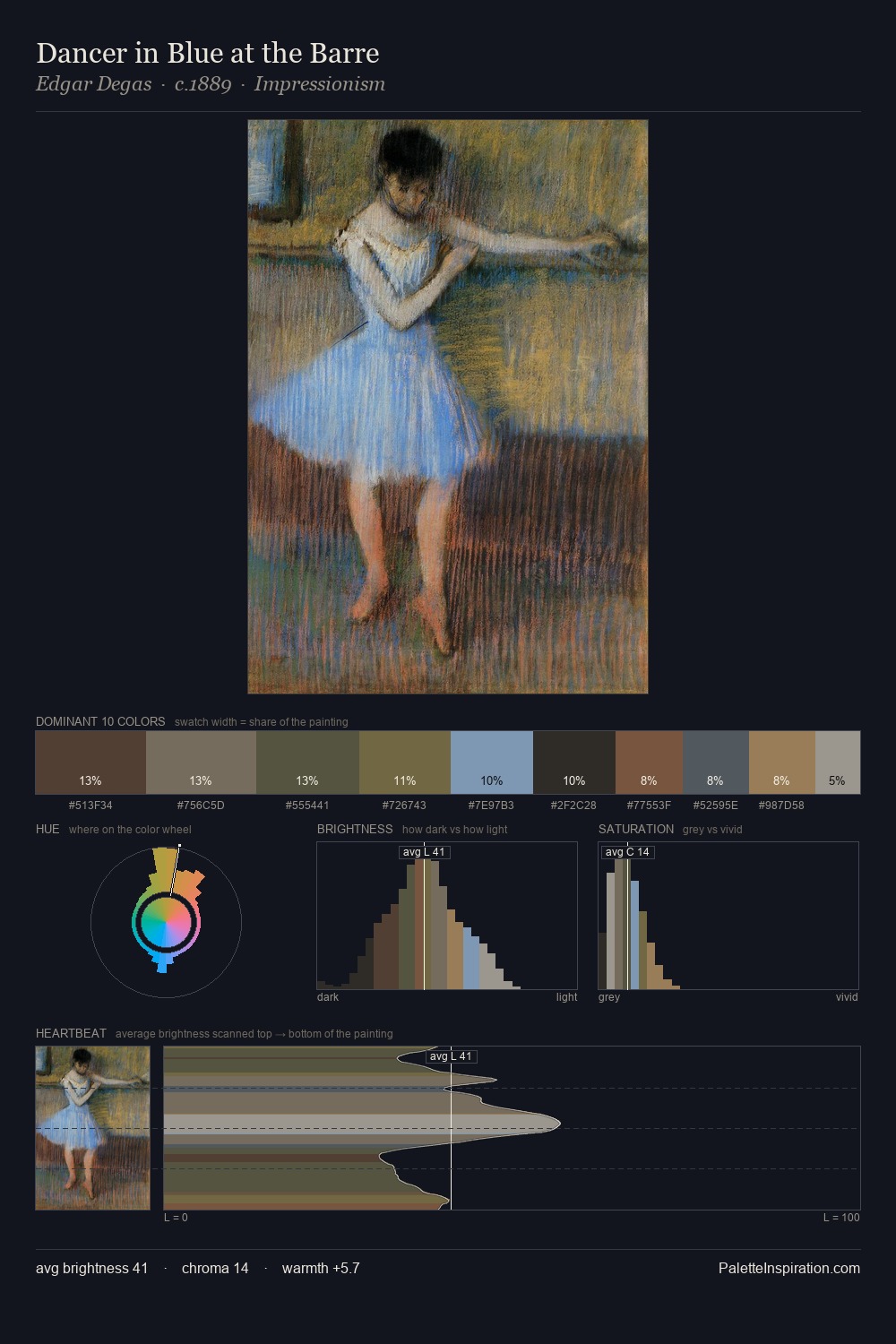Choose the mustard-olive #726743 swatch
Image resolution: width=896 pixels, height=1344 pixels.
pos(405,762)
